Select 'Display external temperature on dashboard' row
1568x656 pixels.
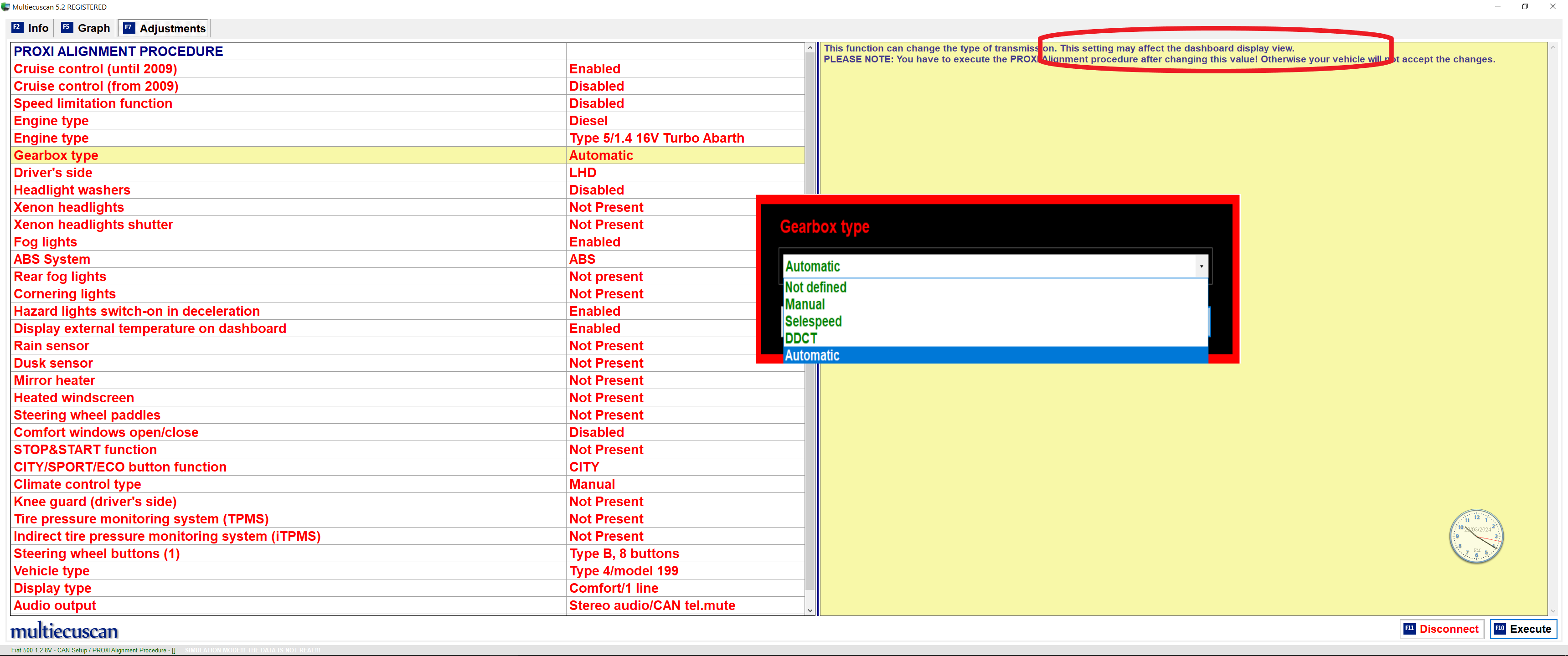tap(407, 328)
